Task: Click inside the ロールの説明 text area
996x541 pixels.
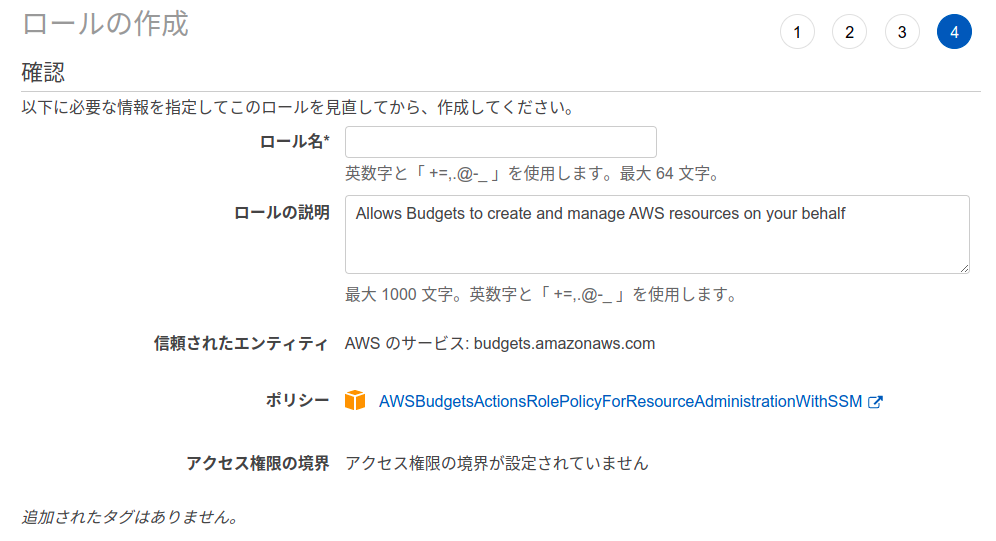Action: pyautogui.click(x=657, y=235)
